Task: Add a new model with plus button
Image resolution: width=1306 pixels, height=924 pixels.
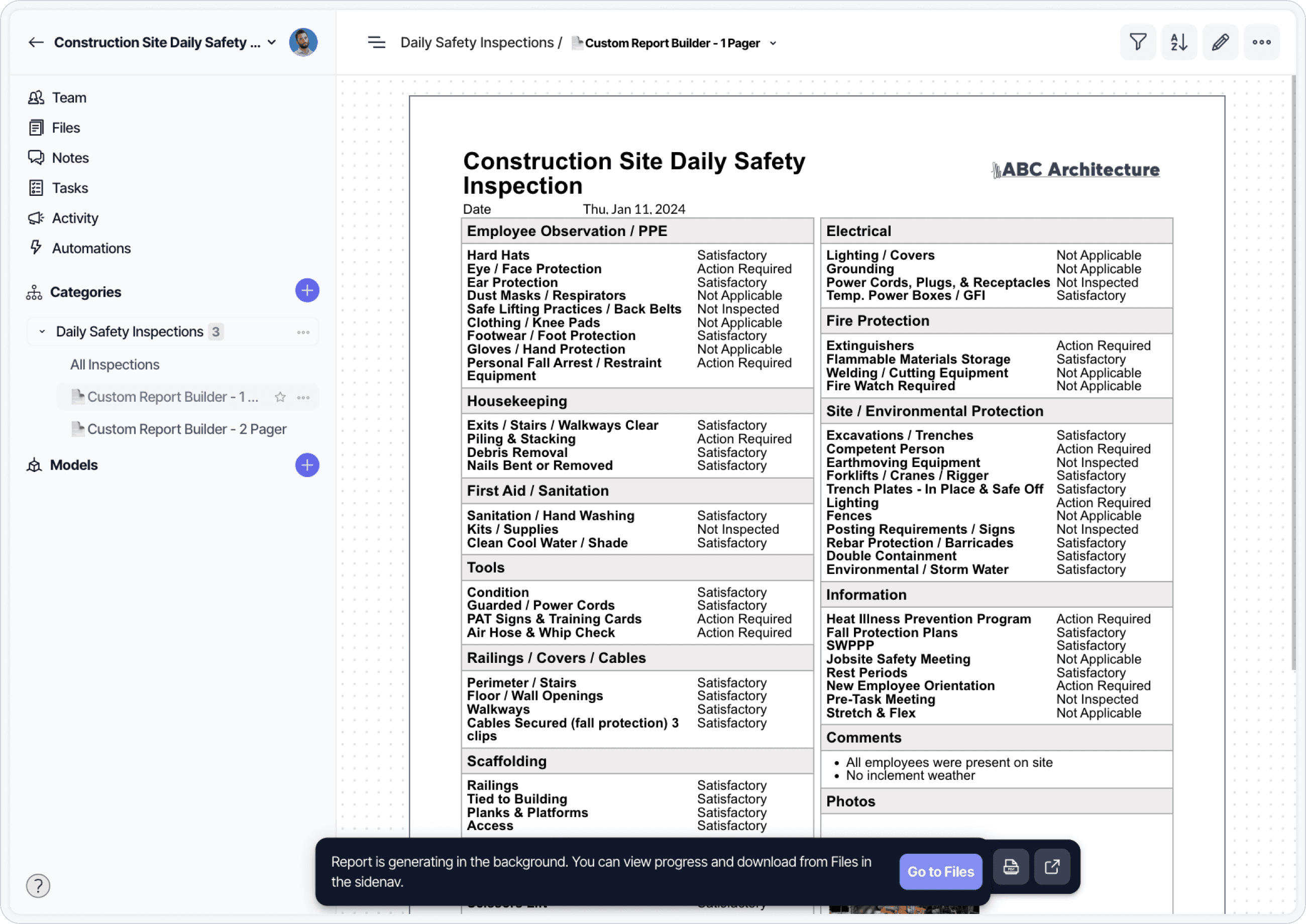Action: [307, 466]
